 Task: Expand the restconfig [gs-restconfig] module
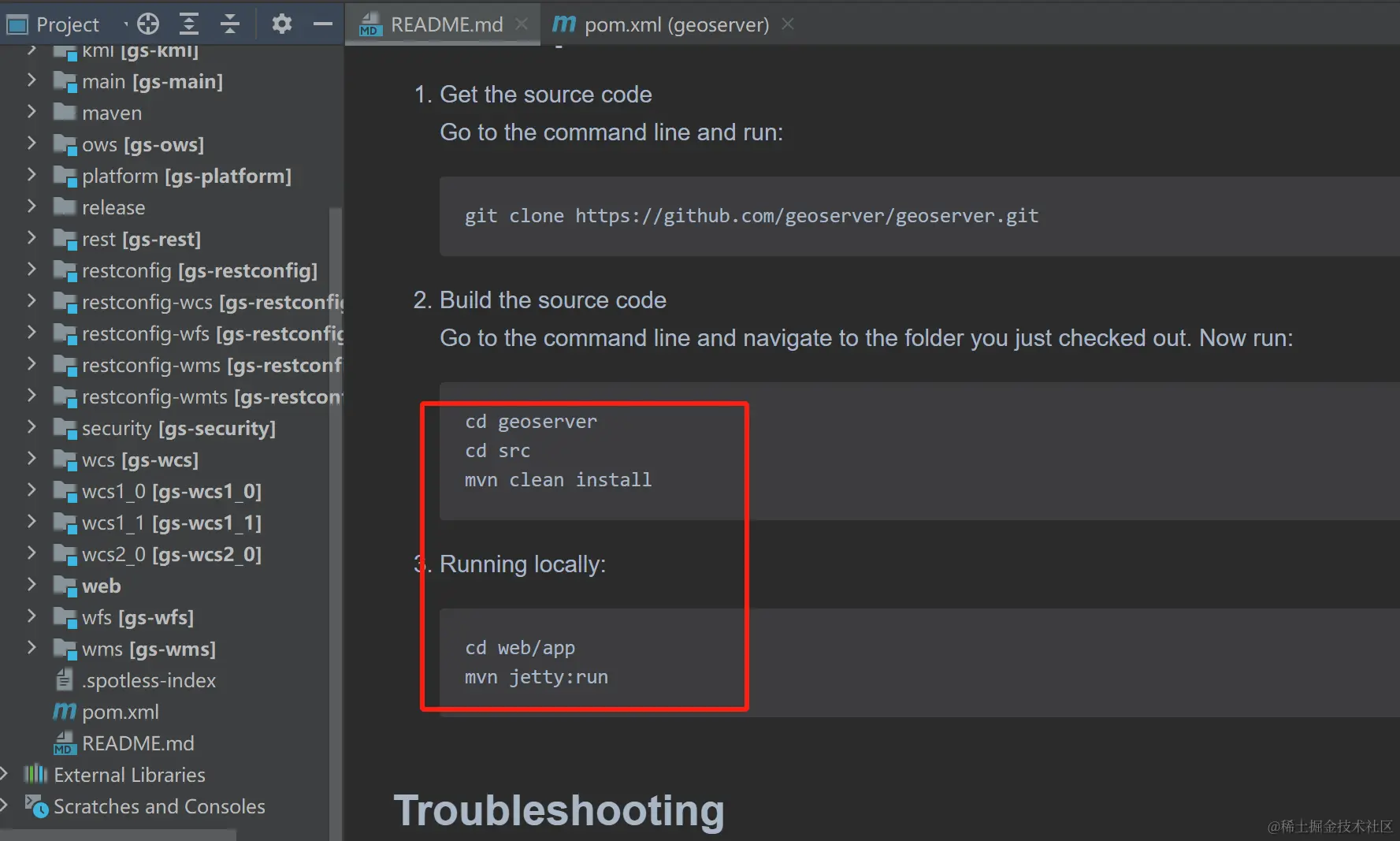tap(32, 270)
